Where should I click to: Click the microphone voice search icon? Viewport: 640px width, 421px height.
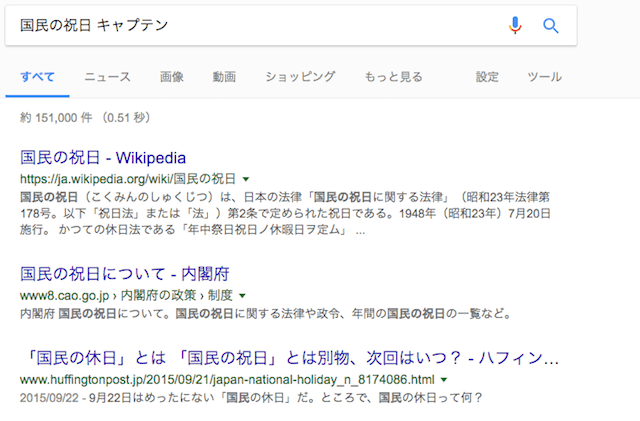click(x=515, y=25)
